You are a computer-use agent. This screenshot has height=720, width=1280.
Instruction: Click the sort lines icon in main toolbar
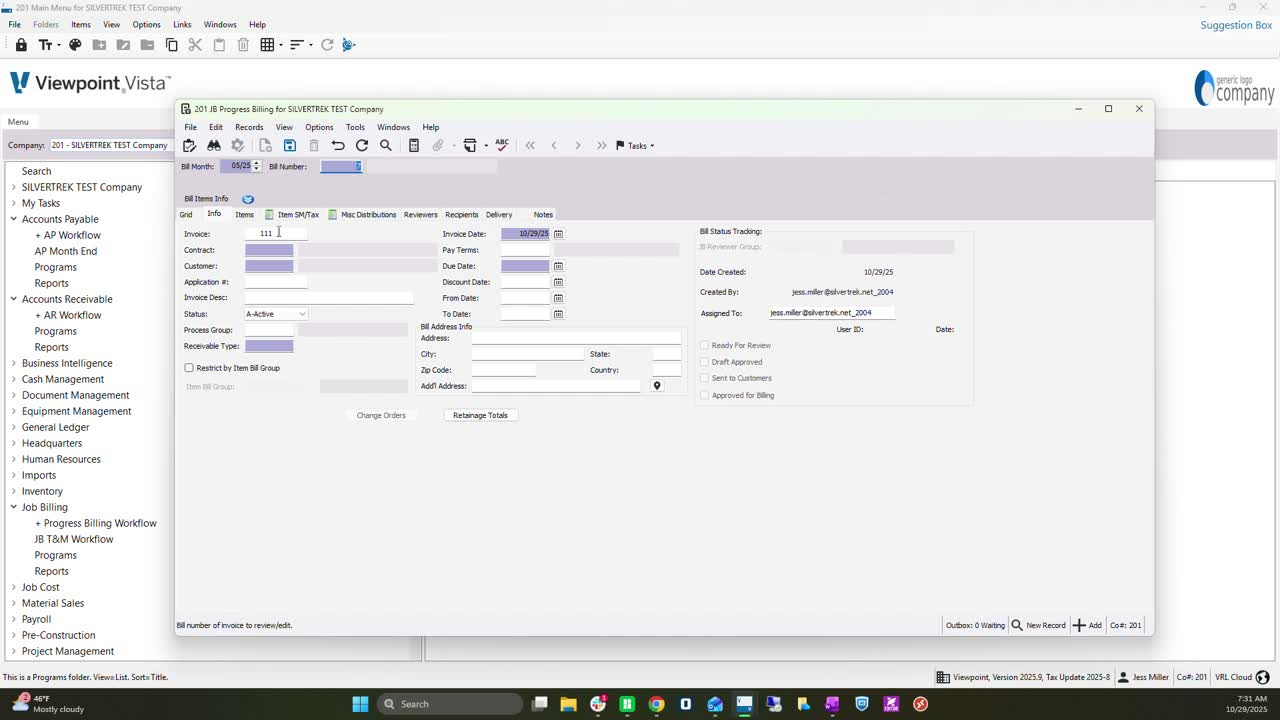coord(296,45)
